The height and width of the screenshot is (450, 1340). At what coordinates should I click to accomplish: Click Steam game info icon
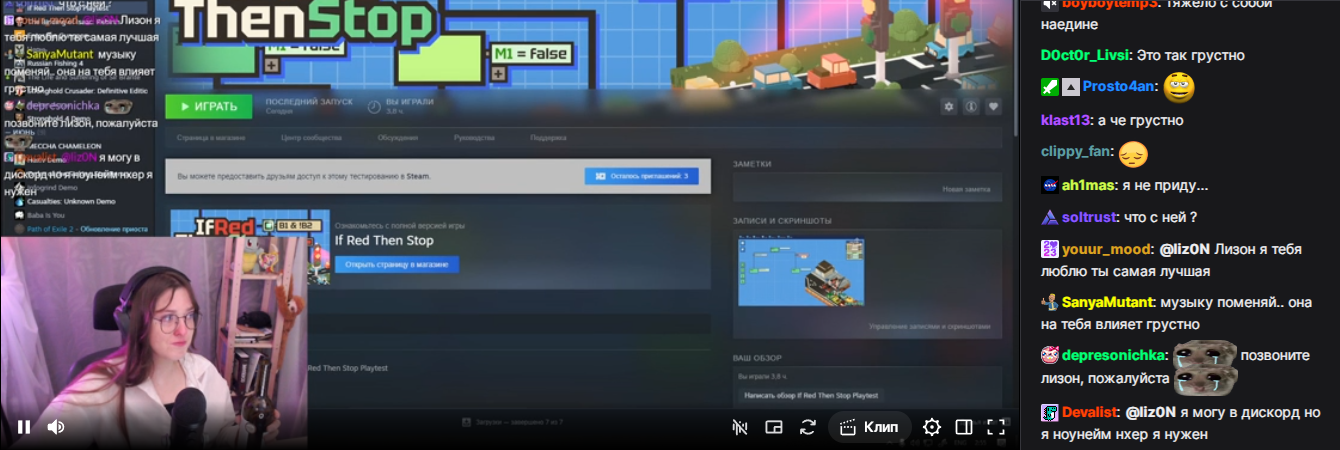click(x=971, y=106)
